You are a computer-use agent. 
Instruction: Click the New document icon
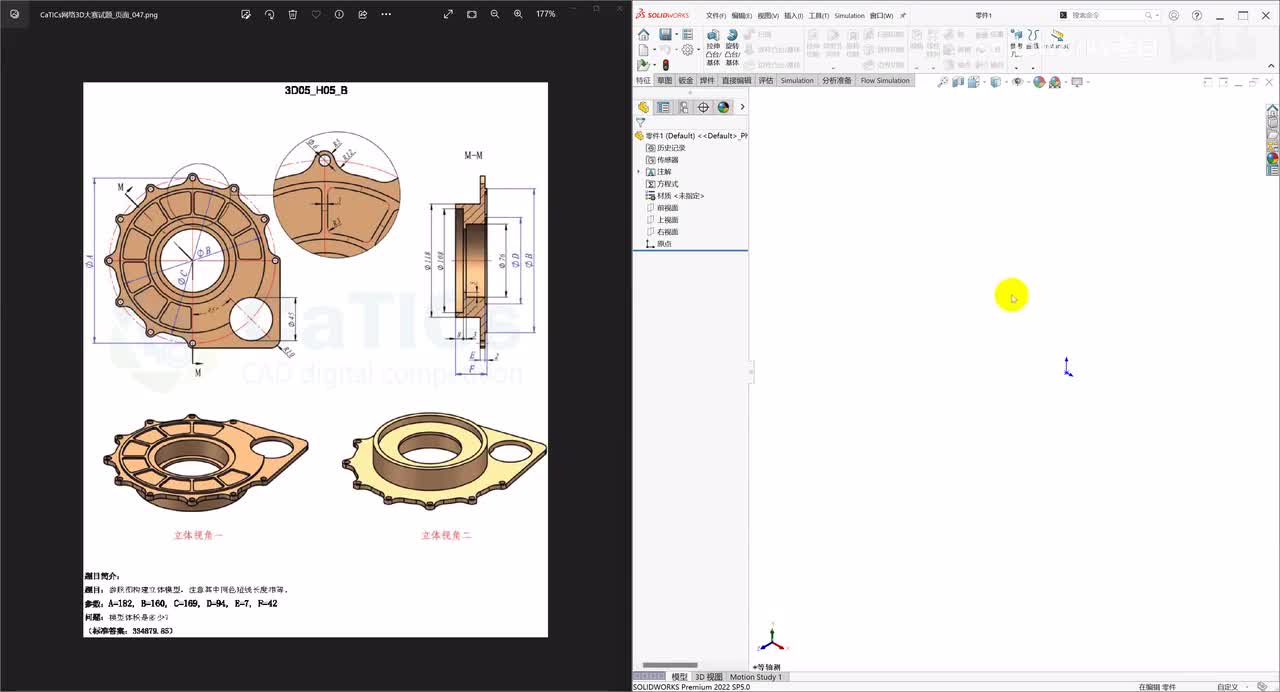(x=643, y=49)
